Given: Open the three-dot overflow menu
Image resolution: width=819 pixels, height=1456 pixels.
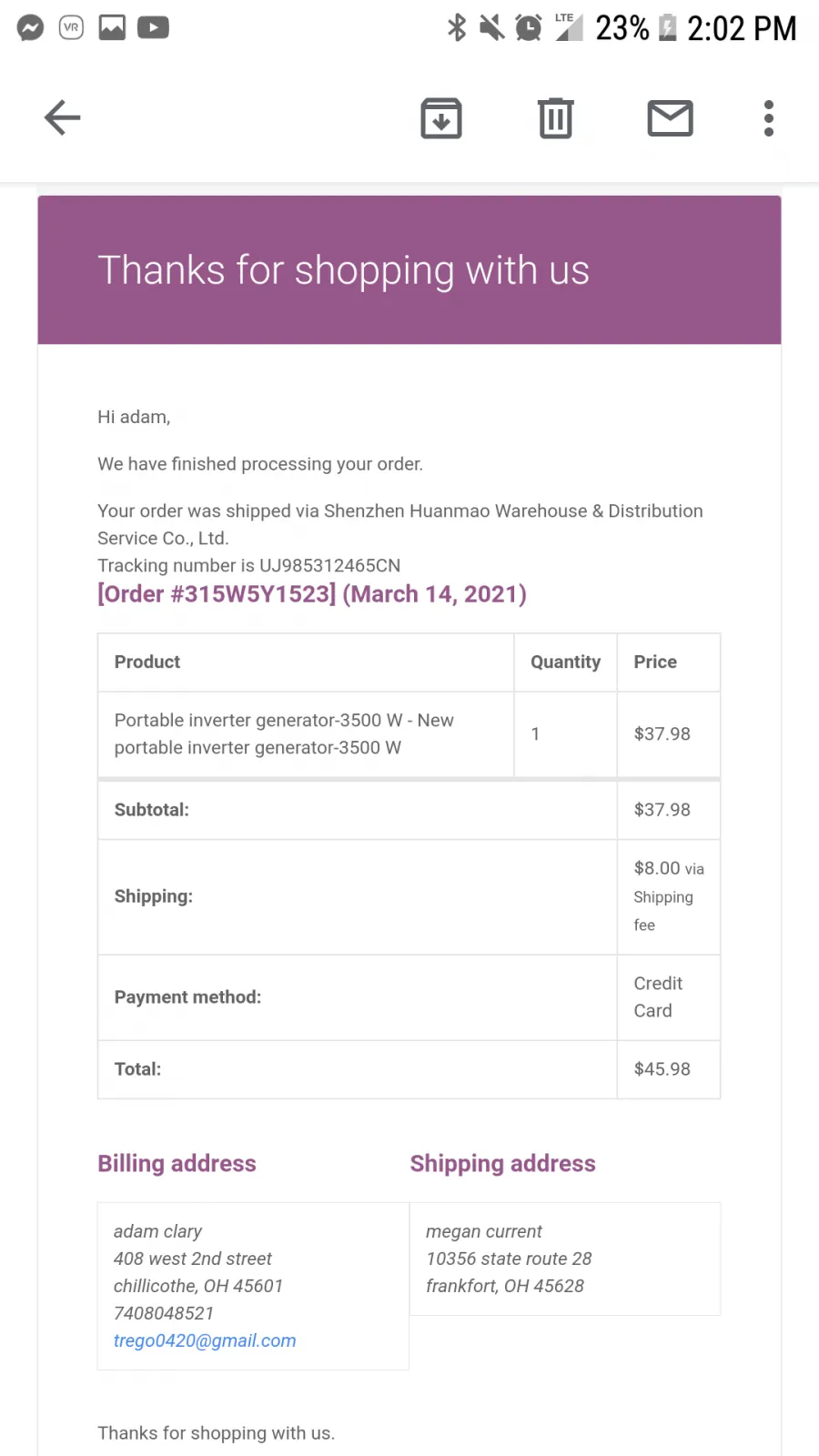Looking at the screenshot, I should 769,118.
